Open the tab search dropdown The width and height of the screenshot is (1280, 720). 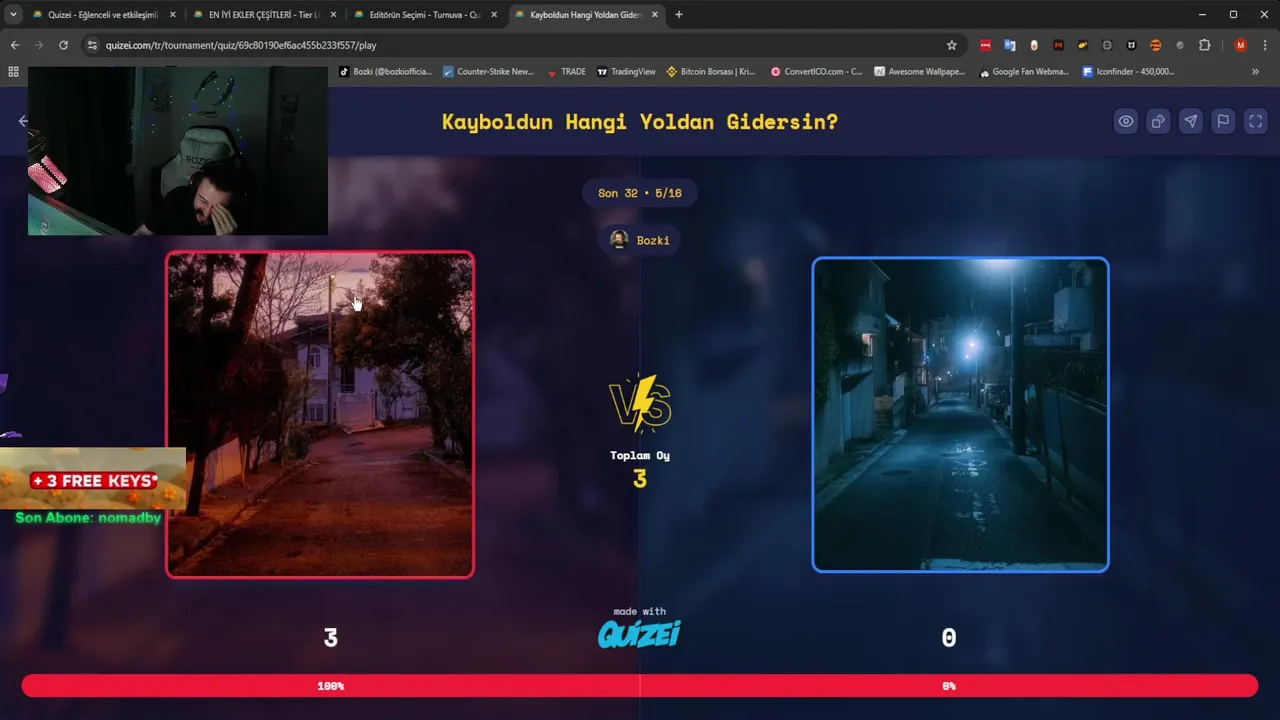click(13, 15)
